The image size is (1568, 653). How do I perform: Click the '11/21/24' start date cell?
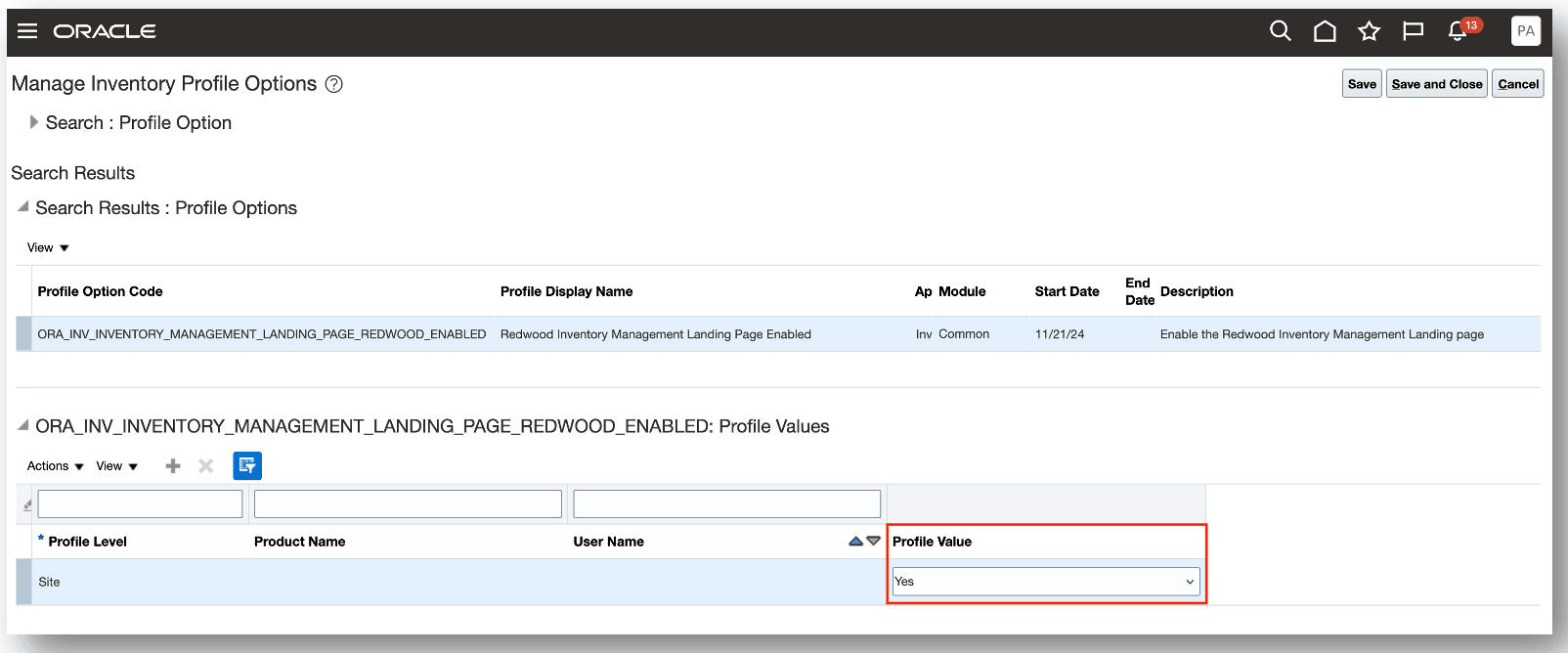point(1060,334)
